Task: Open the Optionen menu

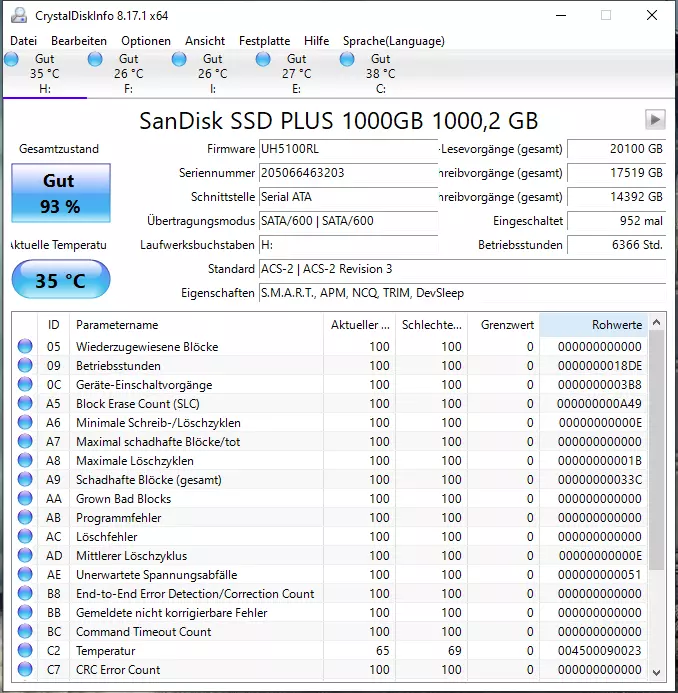Action: click(x=146, y=41)
